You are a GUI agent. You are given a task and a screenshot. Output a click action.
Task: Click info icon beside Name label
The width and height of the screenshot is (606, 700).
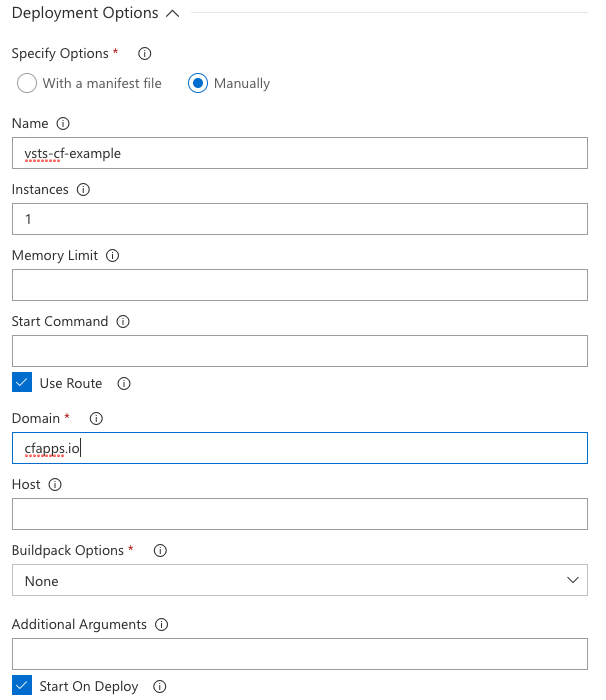[64, 124]
